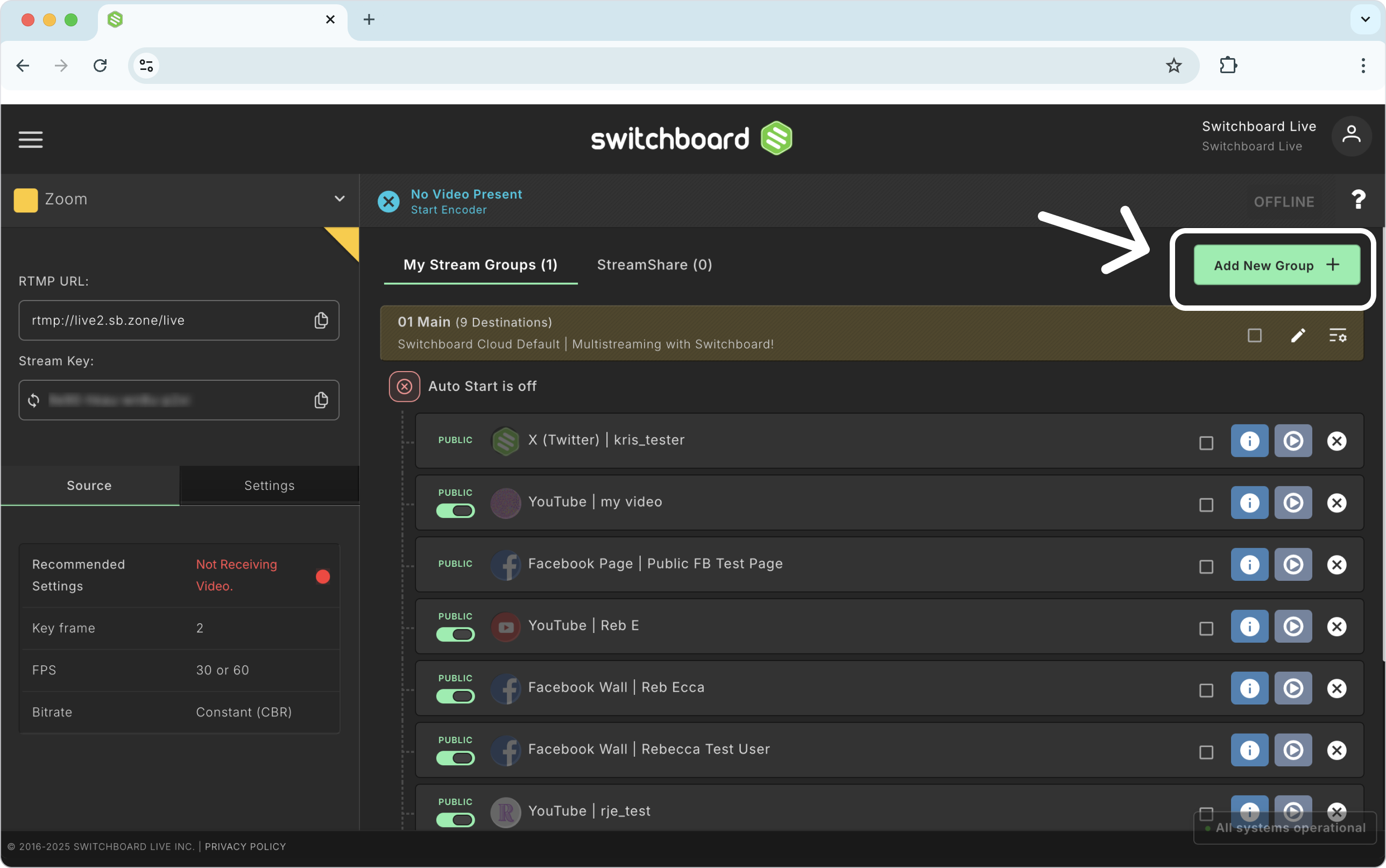The width and height of the screenshot is (1386, 868).
Task: Show info for Facebook Wall Rebecca Test User
Action: (x=1249, y=750)
